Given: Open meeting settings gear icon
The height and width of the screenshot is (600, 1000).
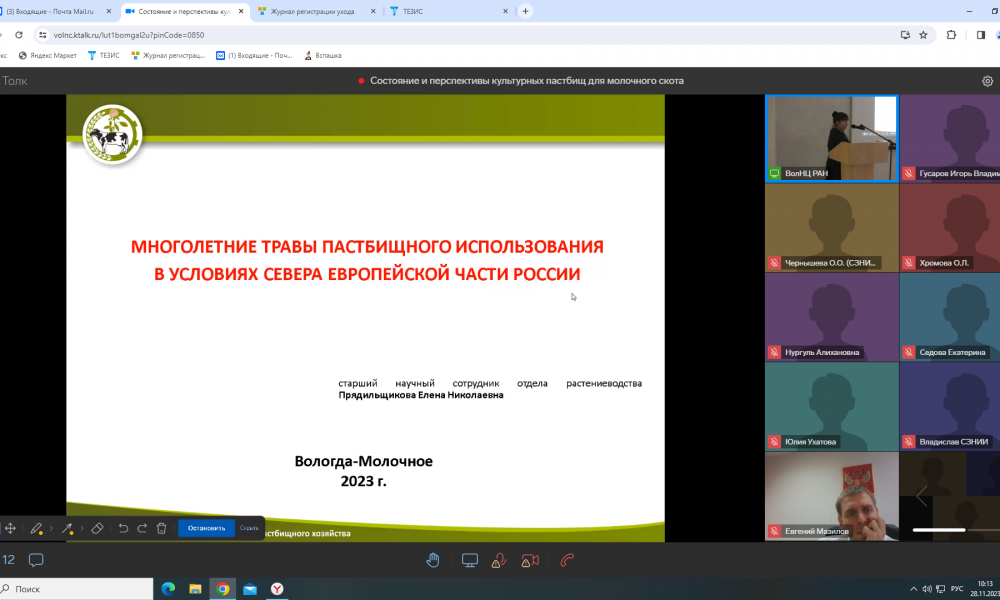Looking at the screenshot, I should tap(987, 81).
